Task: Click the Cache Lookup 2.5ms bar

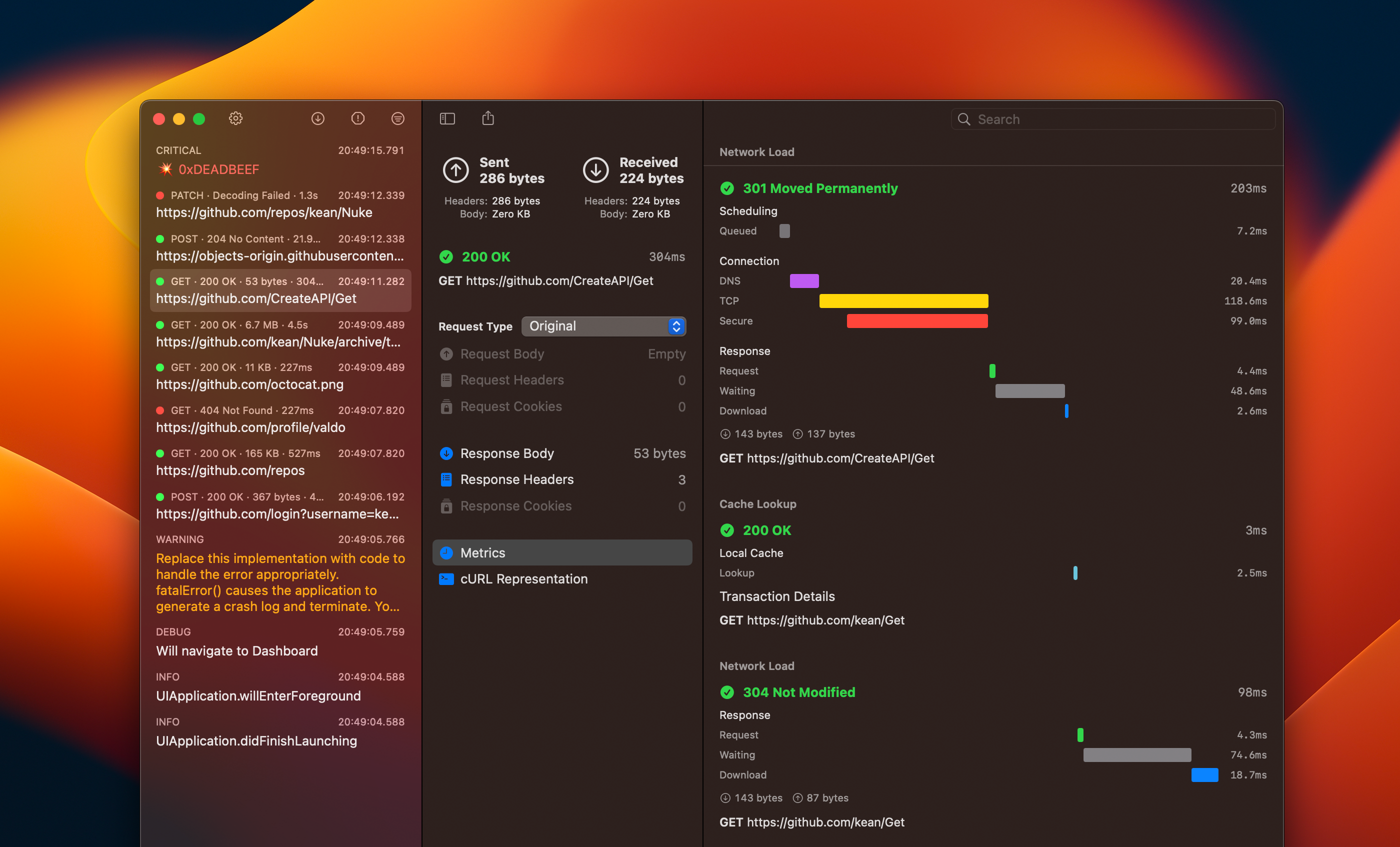Action: pyautogui.click(x=1075, y=572)
